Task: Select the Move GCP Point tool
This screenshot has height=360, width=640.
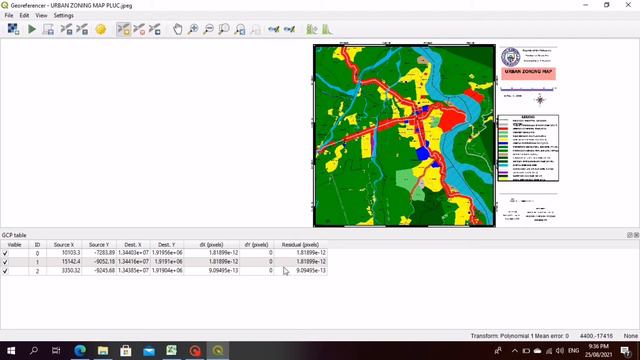Action: tap(155, 29)
